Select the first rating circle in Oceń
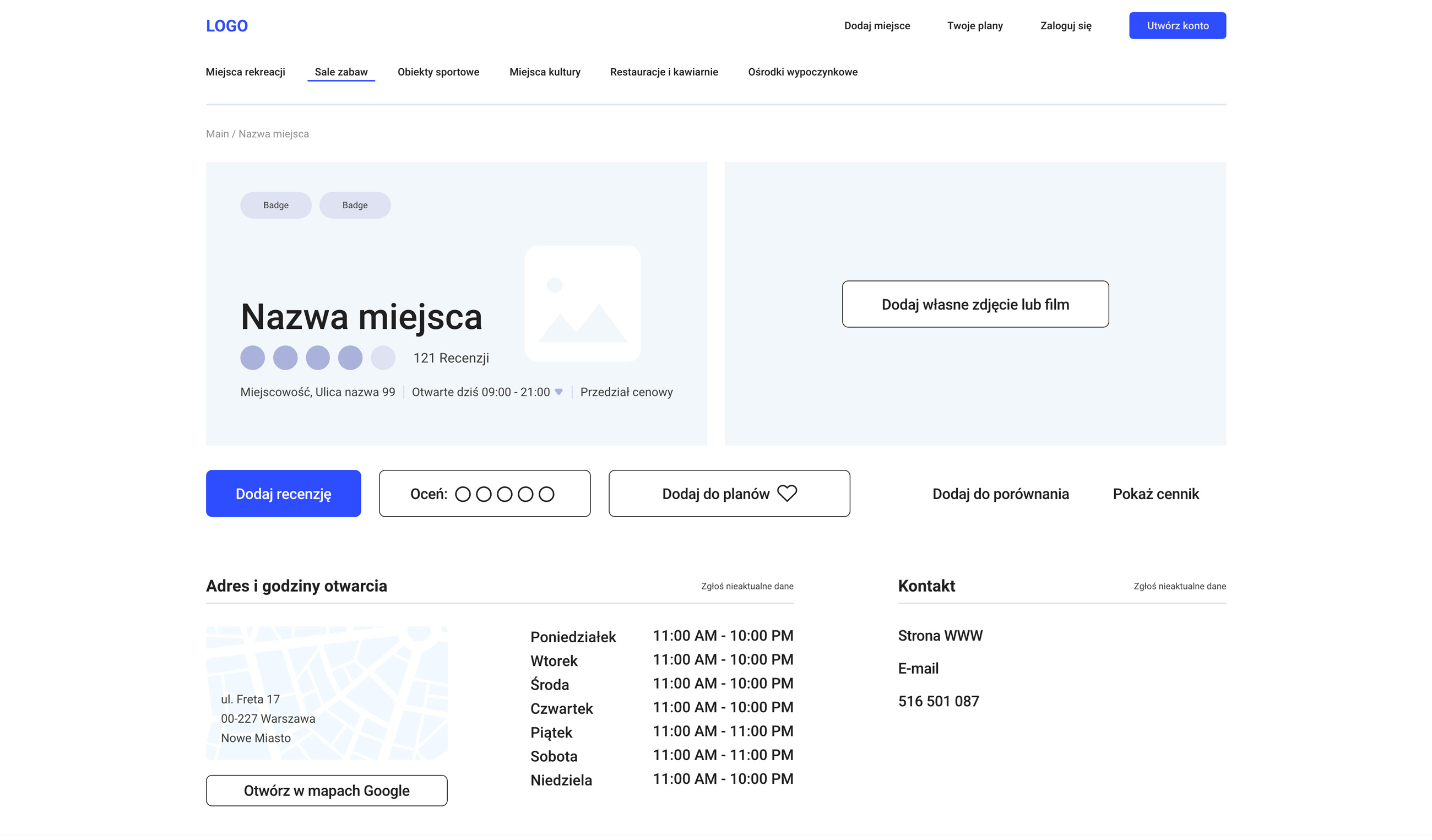Viewport: 1432px width, 840px height. pyautogui.click(x=463, y=494)
